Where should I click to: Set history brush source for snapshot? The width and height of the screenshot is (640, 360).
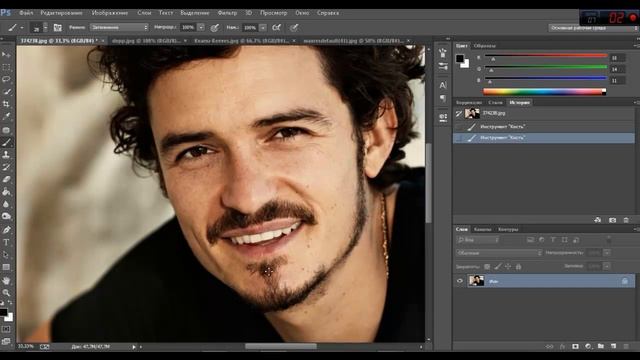pyautogui.click(x=459, y=113)
